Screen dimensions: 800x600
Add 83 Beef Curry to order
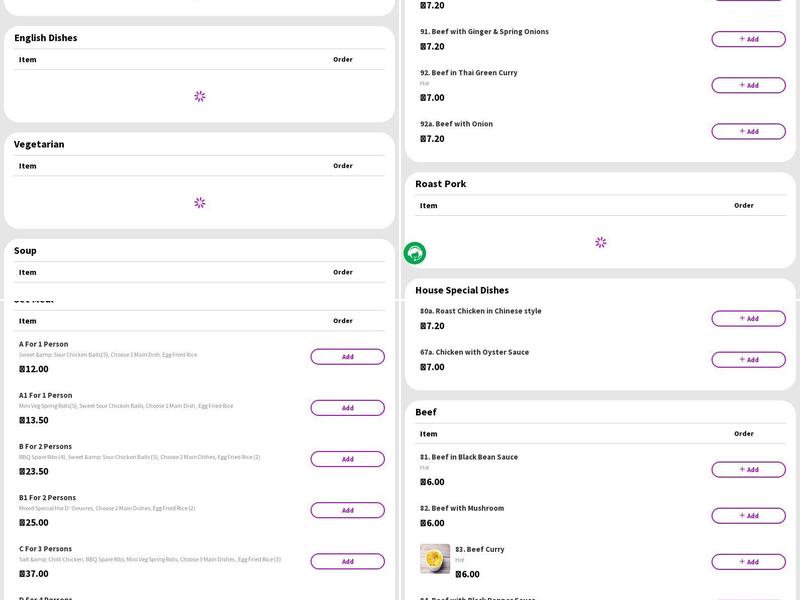(x=748, y=562)
